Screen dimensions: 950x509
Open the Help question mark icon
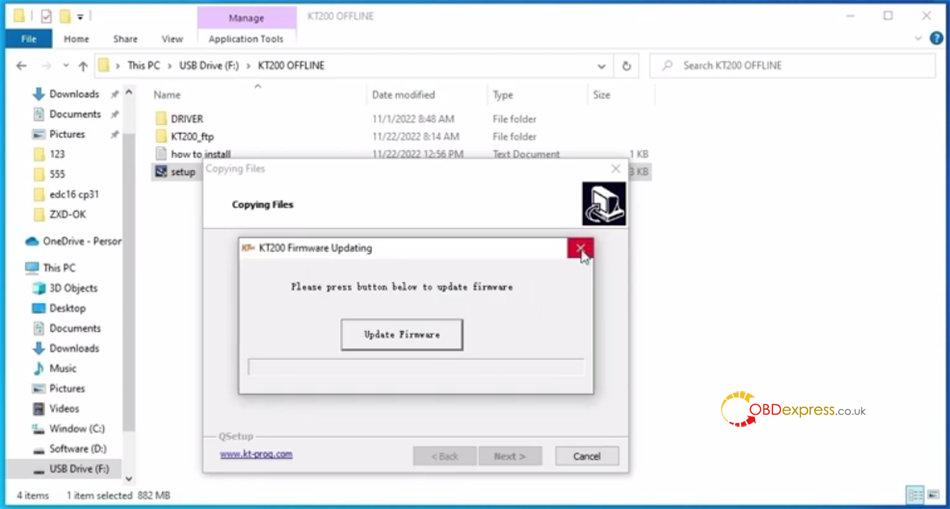pyautogui.click(x=934, y=39)
